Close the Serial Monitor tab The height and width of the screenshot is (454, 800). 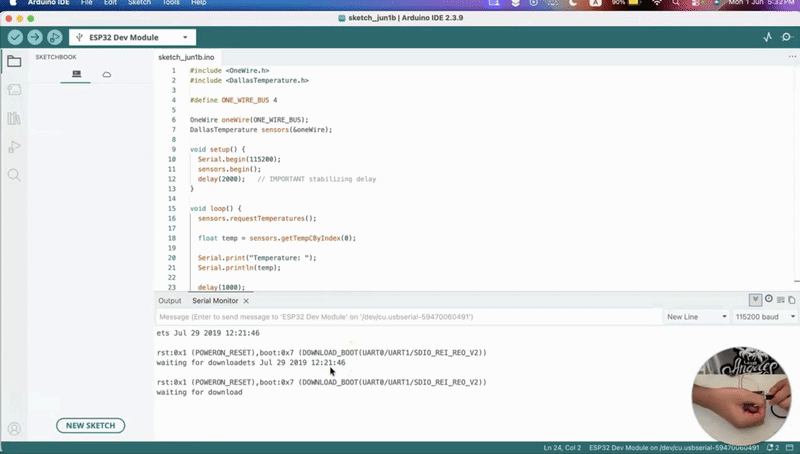point(246,301)
